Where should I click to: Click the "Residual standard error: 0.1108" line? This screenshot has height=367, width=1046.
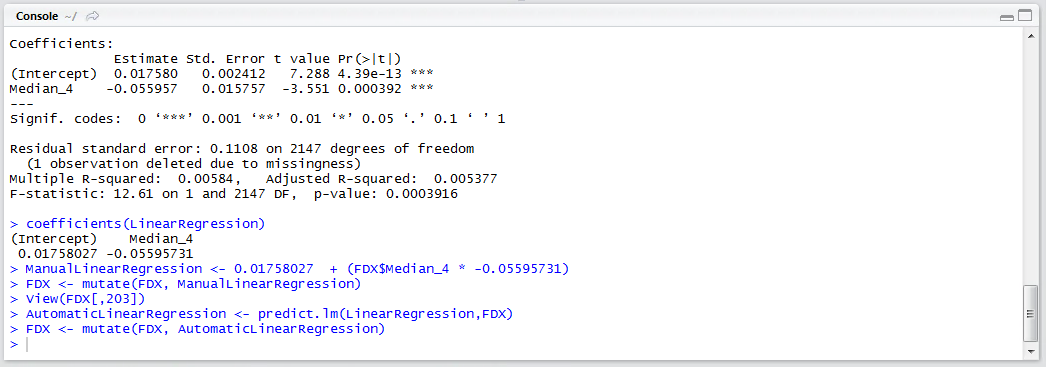(x=241, y=149)
